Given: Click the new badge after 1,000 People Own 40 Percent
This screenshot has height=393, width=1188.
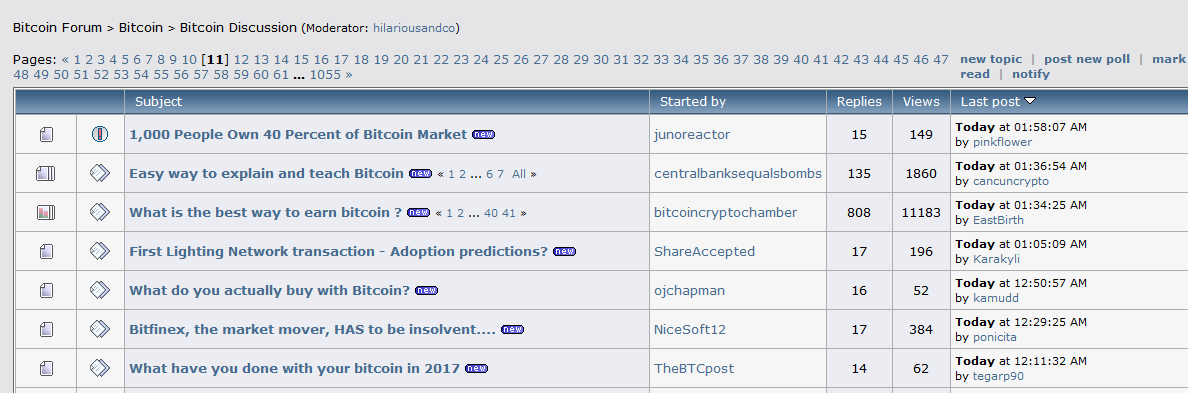Looking at the screenshot, I should [x=483, y=135].
